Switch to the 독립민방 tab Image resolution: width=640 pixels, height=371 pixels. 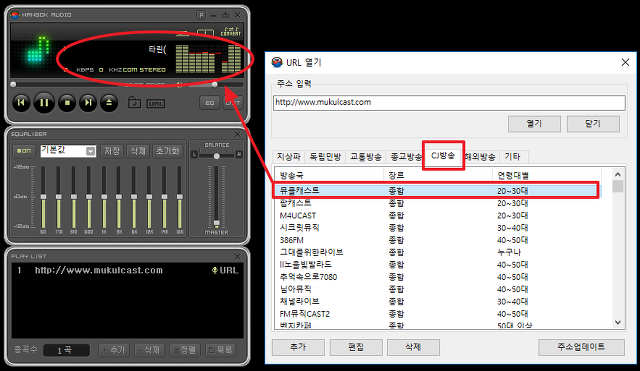(x=325, y=157)
